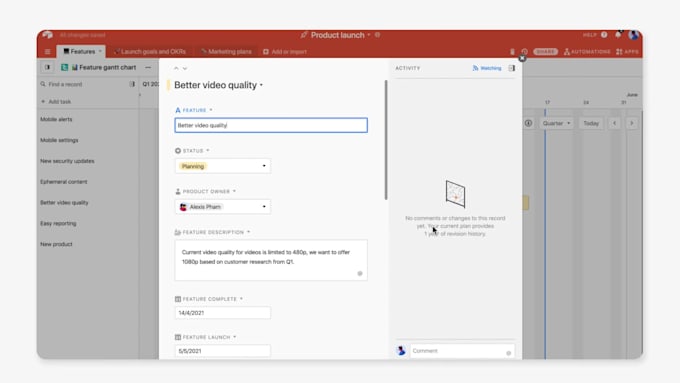Click the Comment input box
The height and width of the screenshot is (383, 680).
(x=462, y=351)
